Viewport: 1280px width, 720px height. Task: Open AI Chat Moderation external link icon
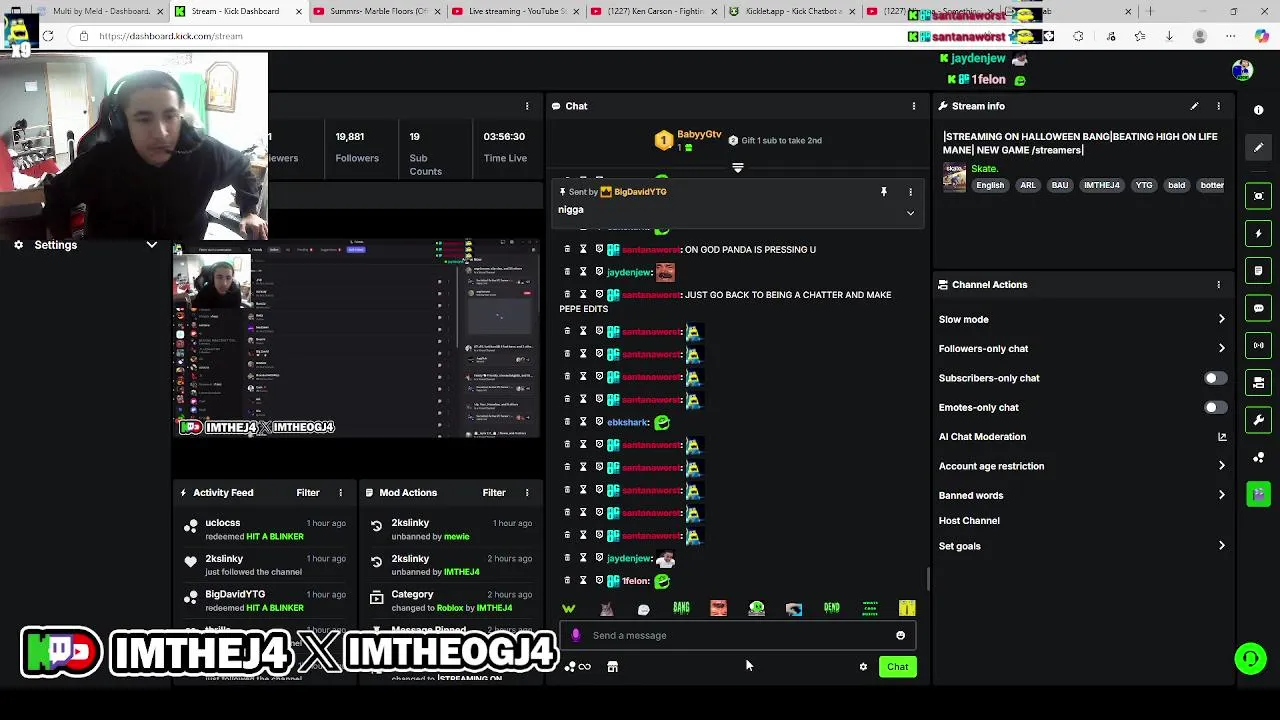coord(1221,437)
